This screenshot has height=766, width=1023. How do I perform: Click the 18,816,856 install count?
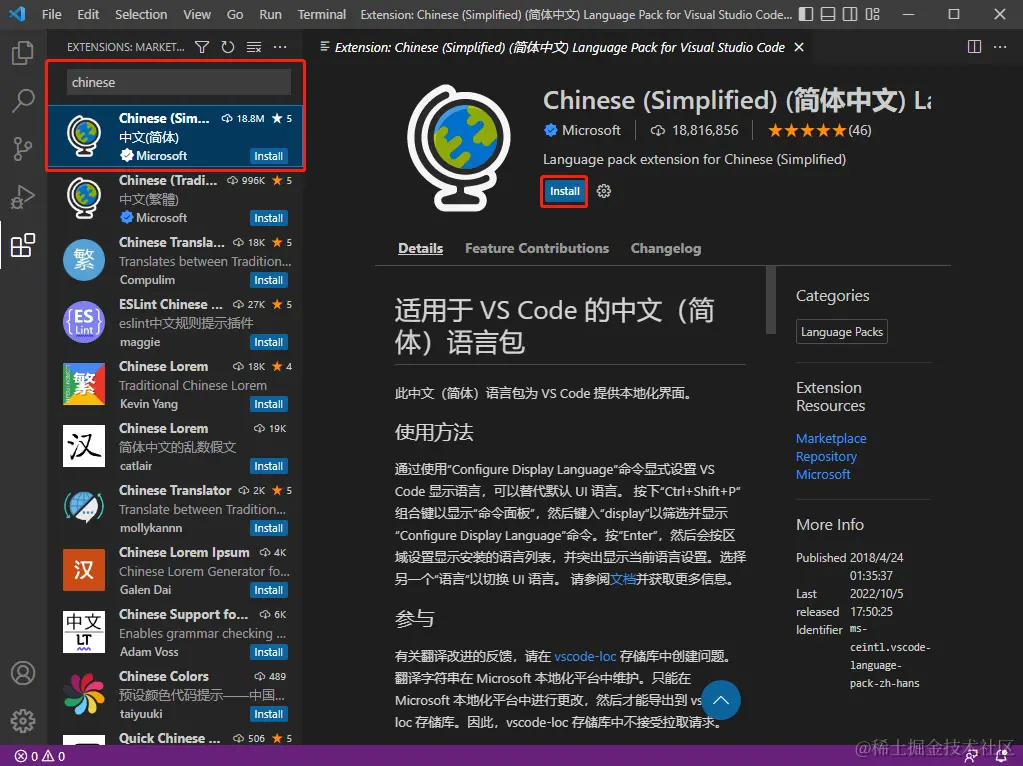694,130
